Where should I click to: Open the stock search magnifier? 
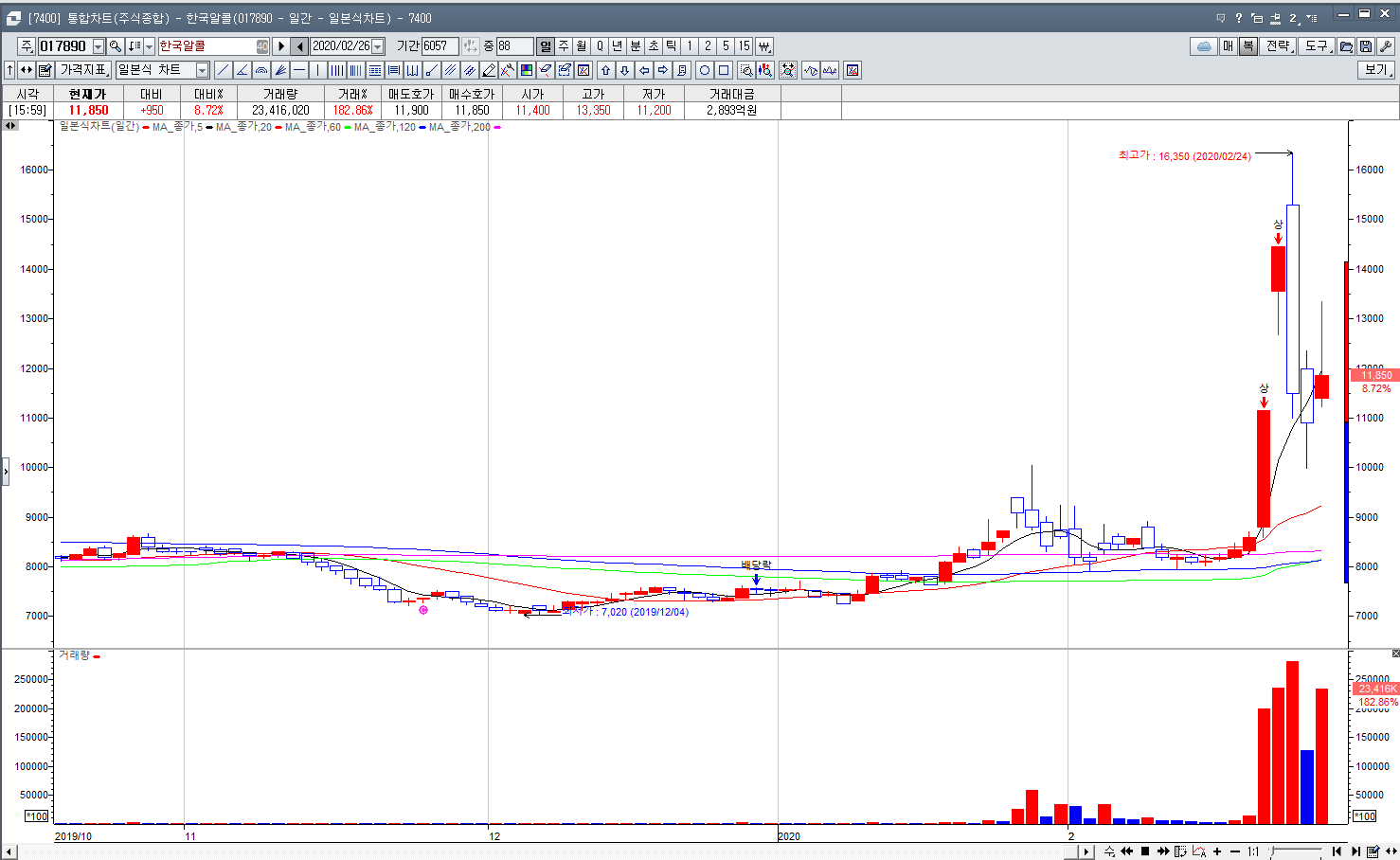pos(115,45)
